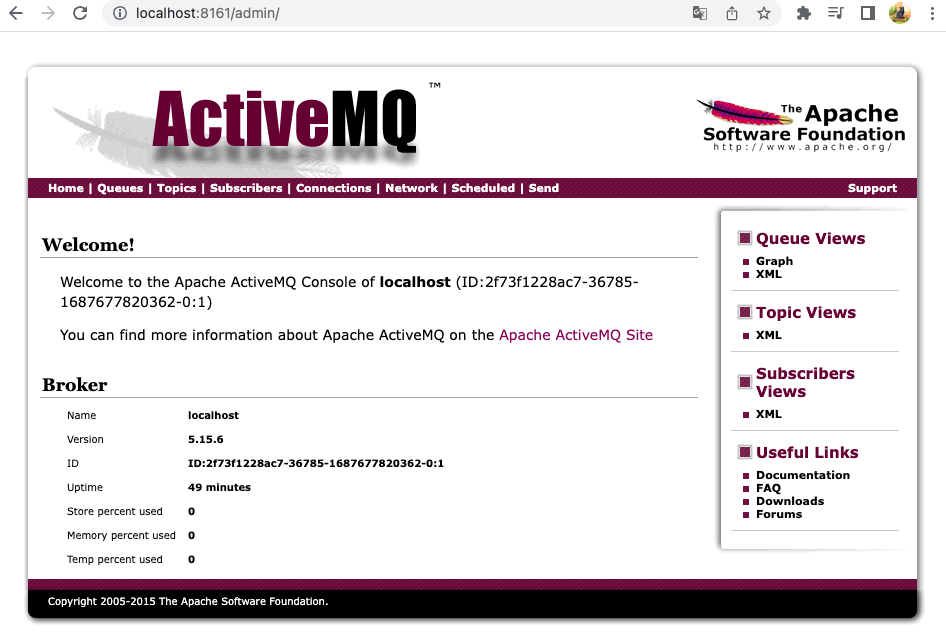Click the Support link in navigation bar

point(872,188)
